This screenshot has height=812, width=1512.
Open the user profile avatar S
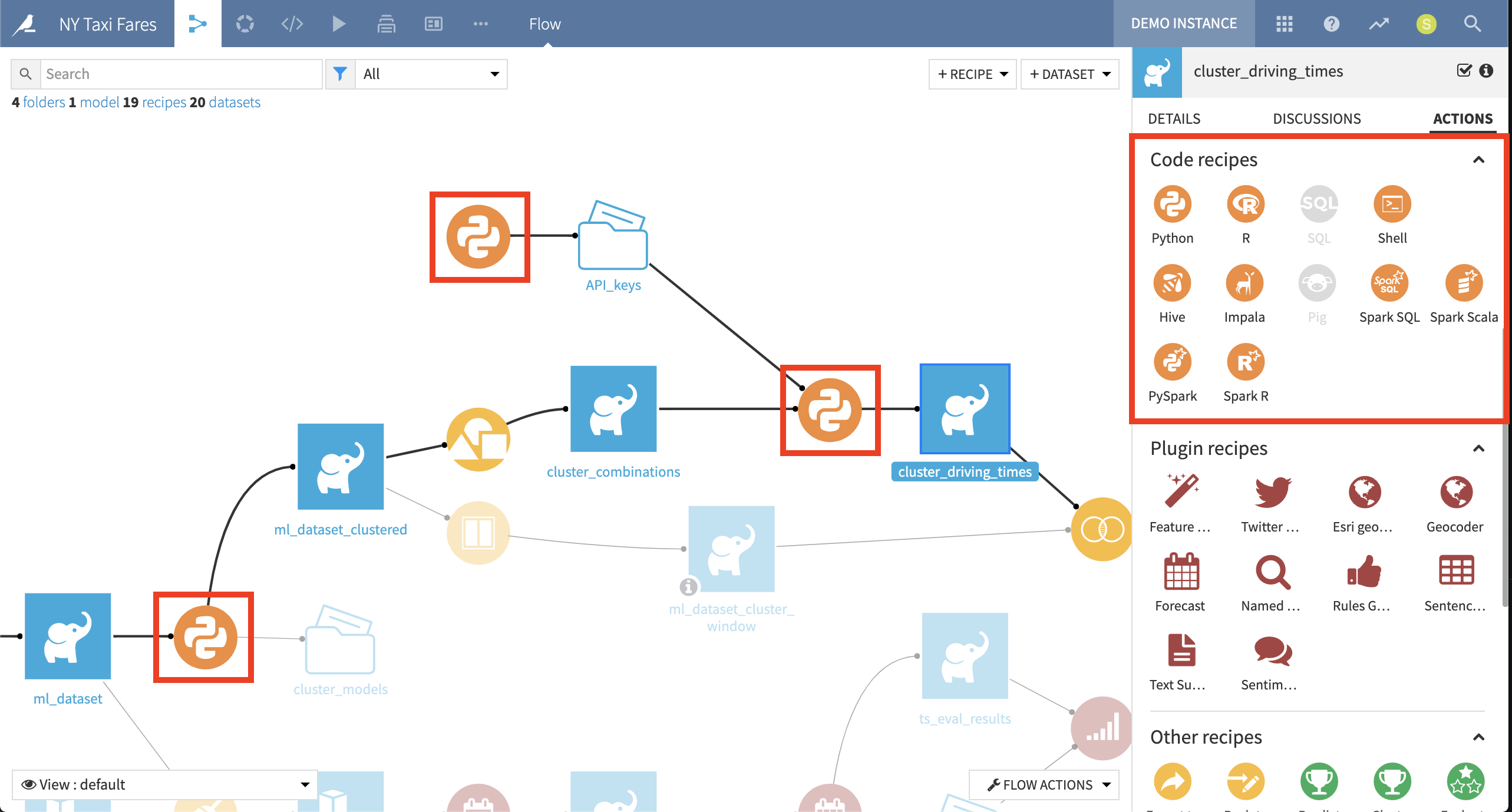[x=1426, y=24]
